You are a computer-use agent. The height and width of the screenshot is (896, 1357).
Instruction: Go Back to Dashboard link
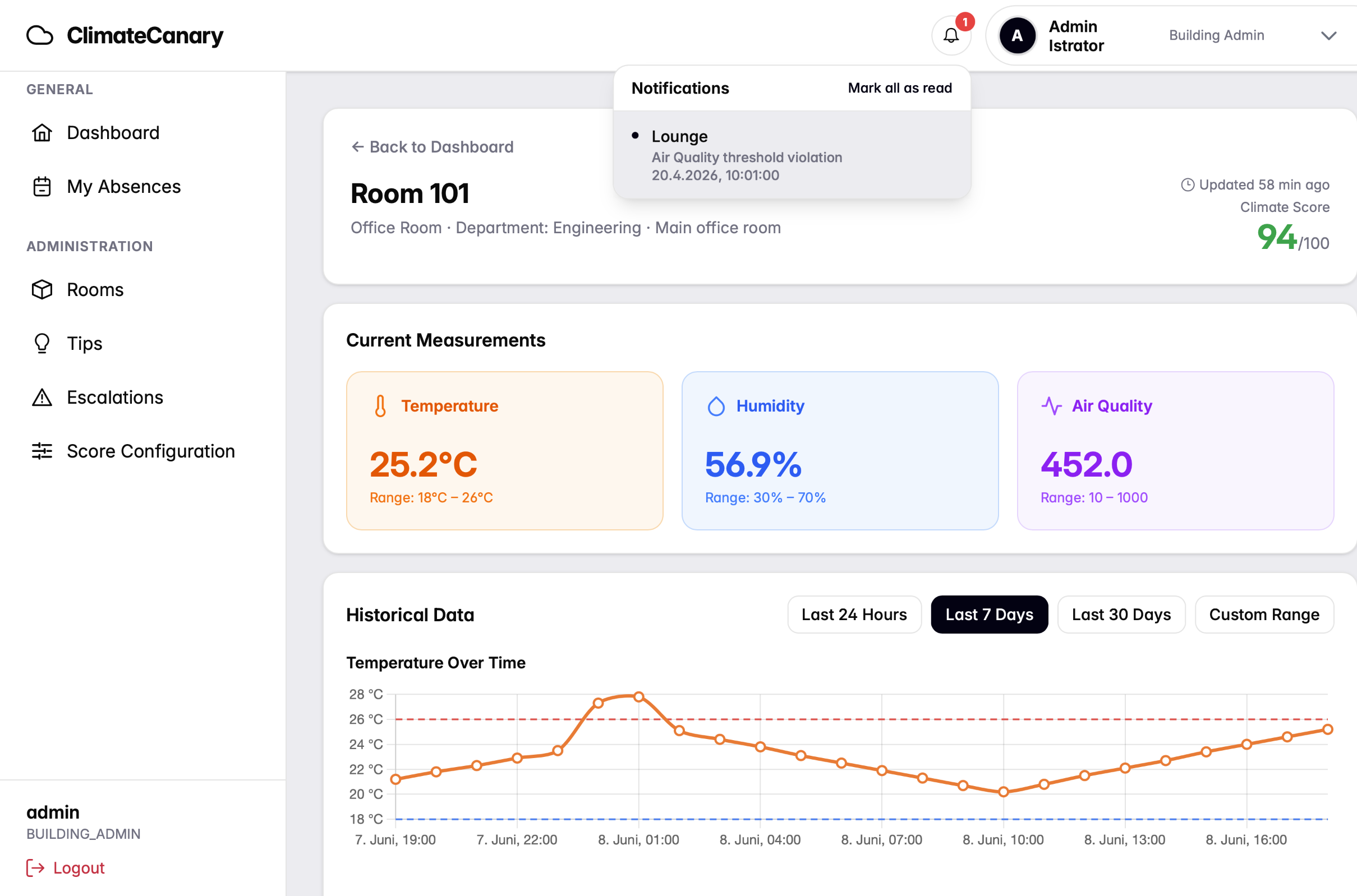click(x=432, y=147)
